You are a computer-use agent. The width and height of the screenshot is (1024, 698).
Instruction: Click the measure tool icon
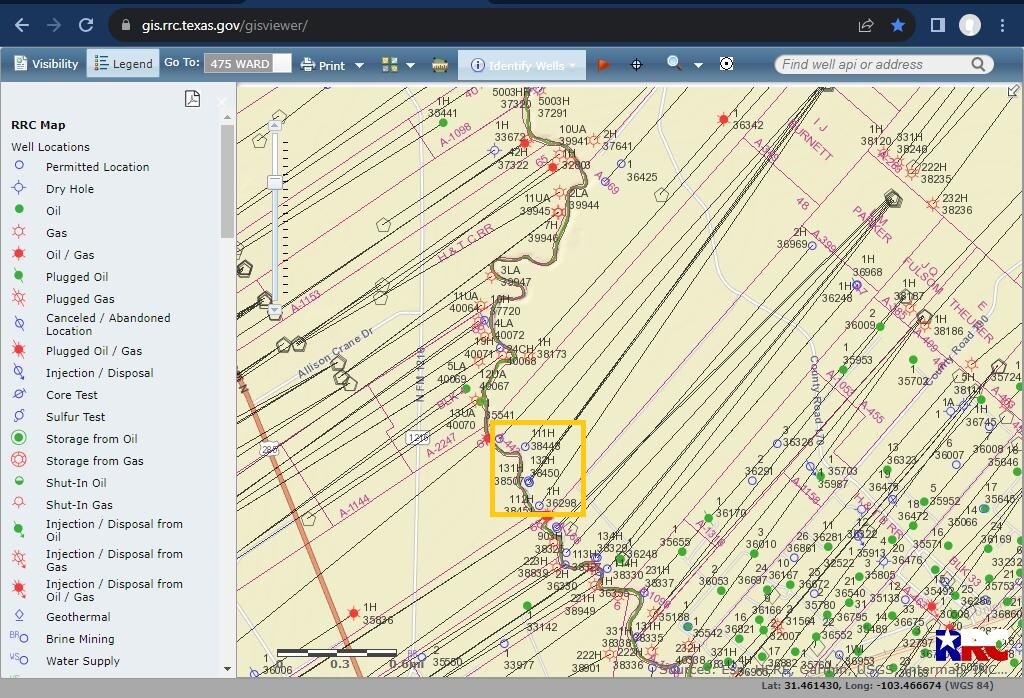click(x=440, y=65)
